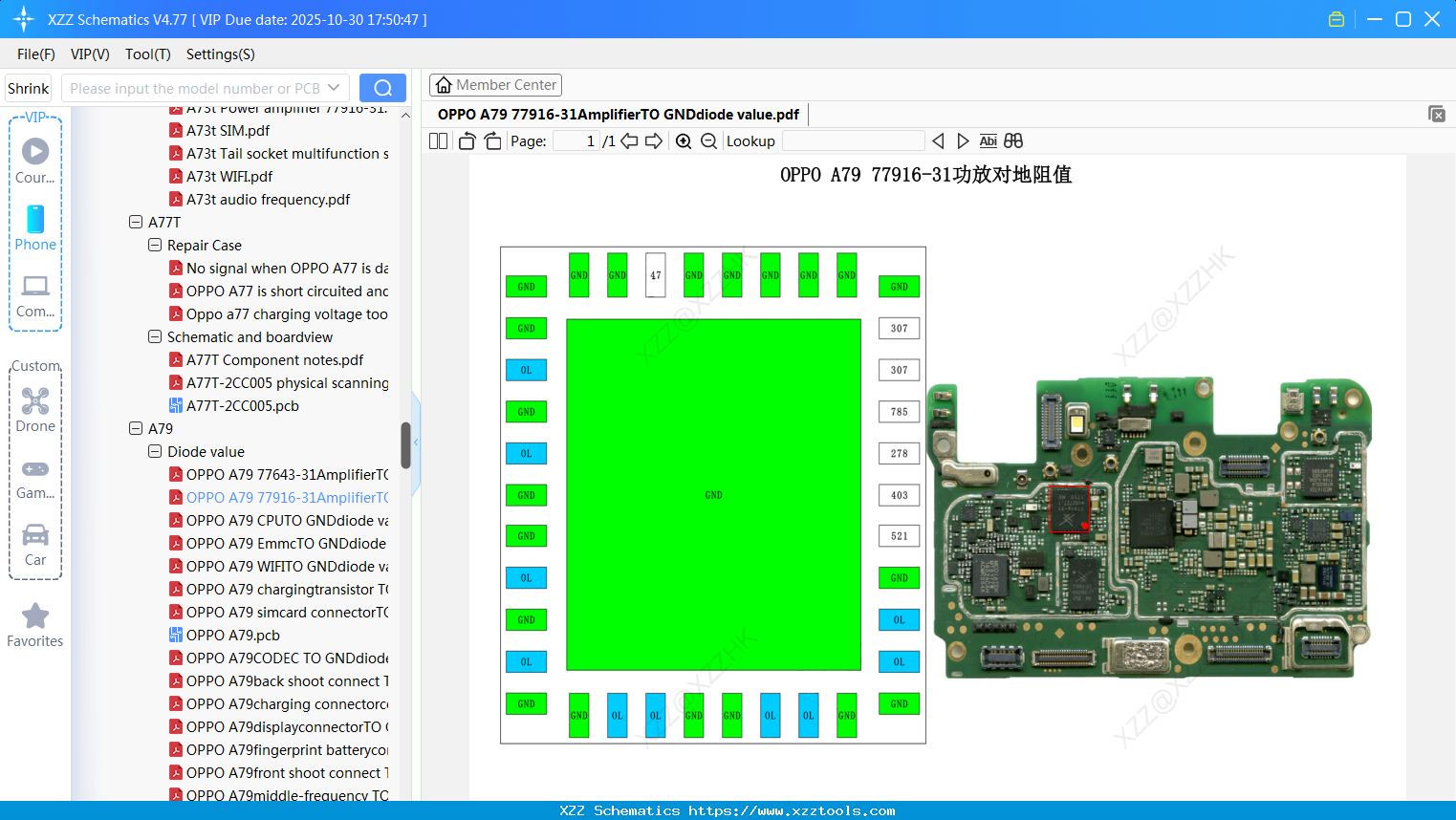The height and width of the screenshot is (820, 1456).
Task: Zoom out of the schematic PDF
Action: (x=706, y=140)
